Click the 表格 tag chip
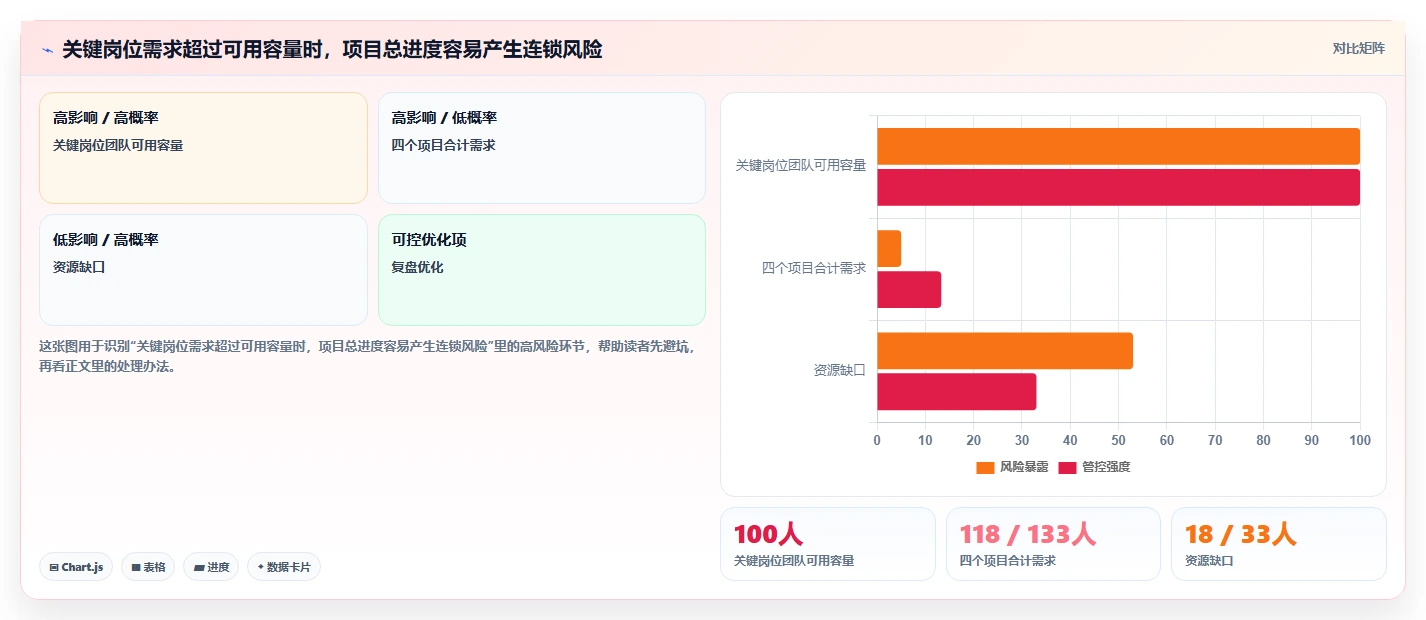The image size is (1426, 620). [148, 567]
